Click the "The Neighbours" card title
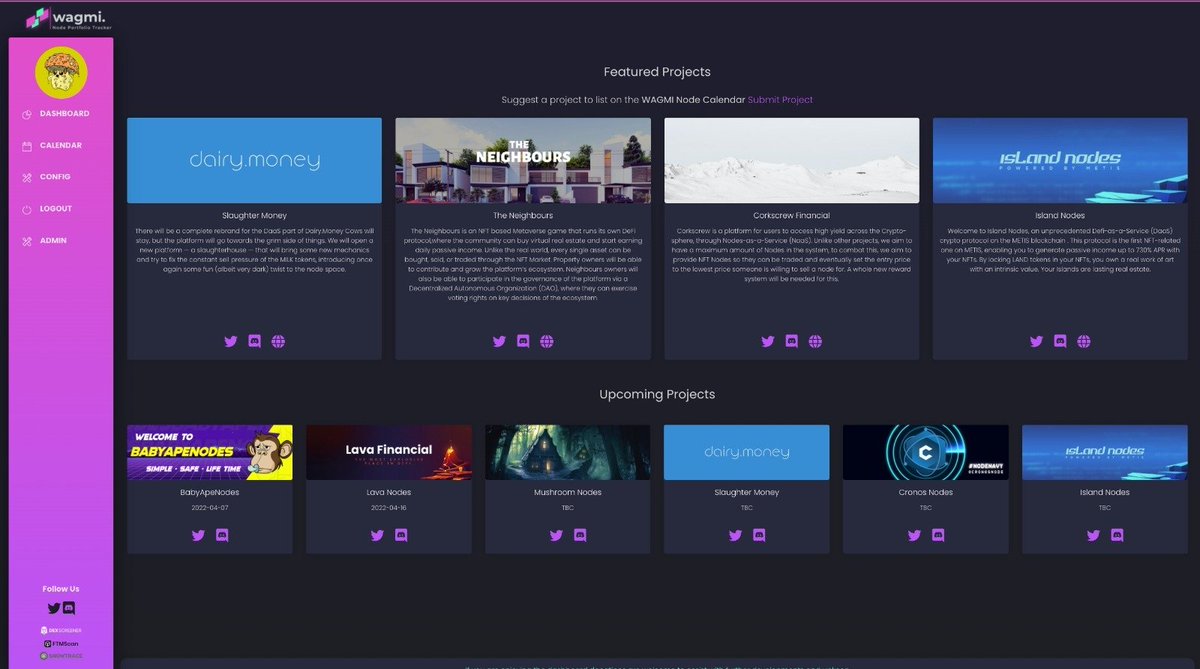The width and height of the screenshot is (1200, 669). (523, 215)
